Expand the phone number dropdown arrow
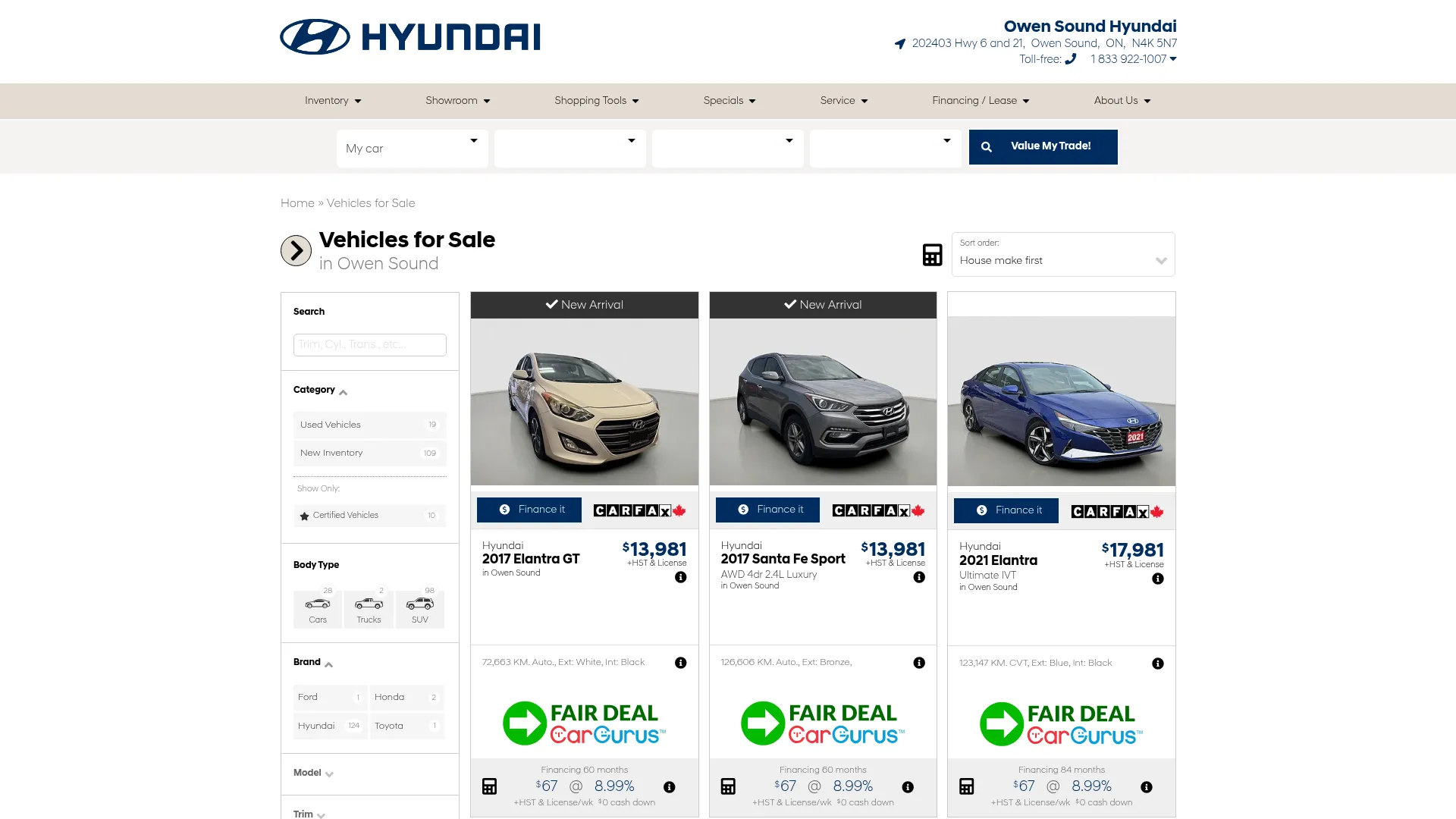The image size is (1456, 819). point(1173,59)
